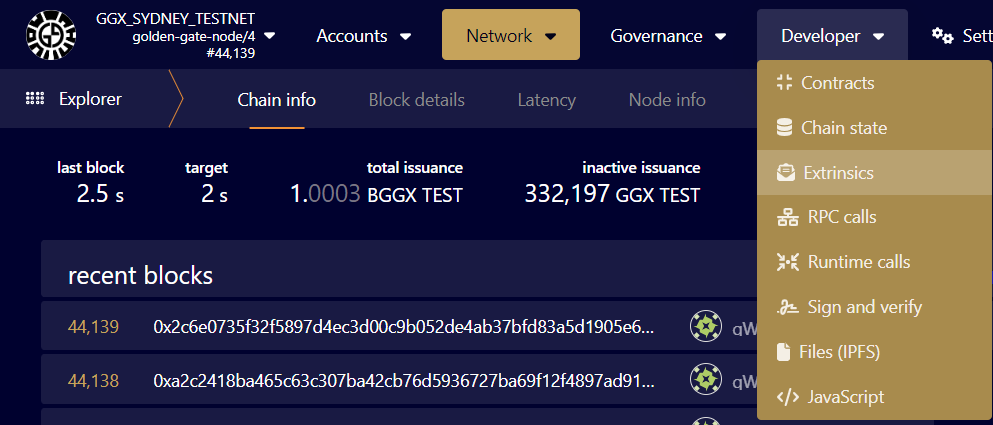
Task: Click validator identicon for block 44,139
Action: click(705, 326)
